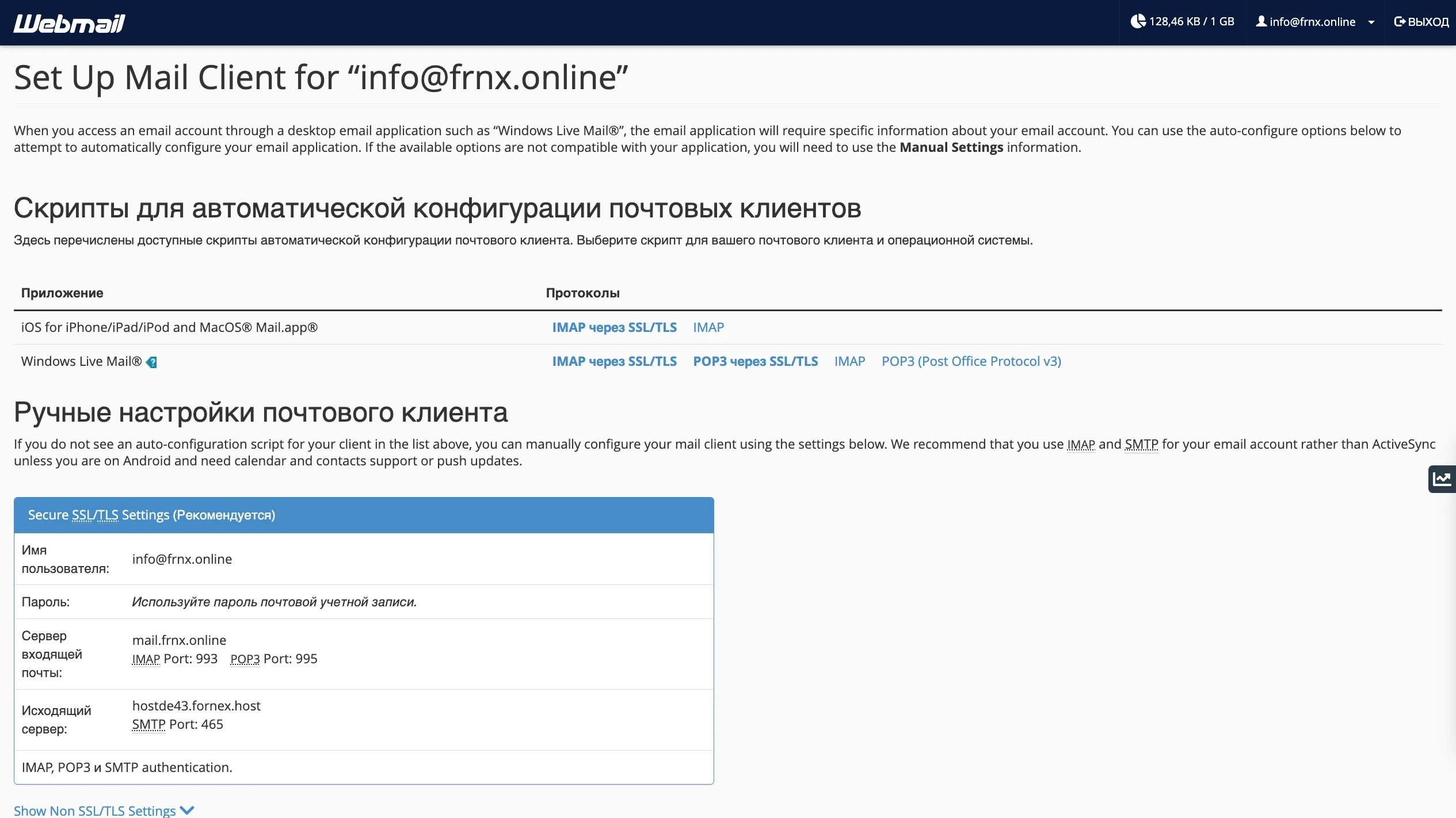Viewport: 1456px width, 818px height.
Task: Click the Webmail logo
Action: 68,22
